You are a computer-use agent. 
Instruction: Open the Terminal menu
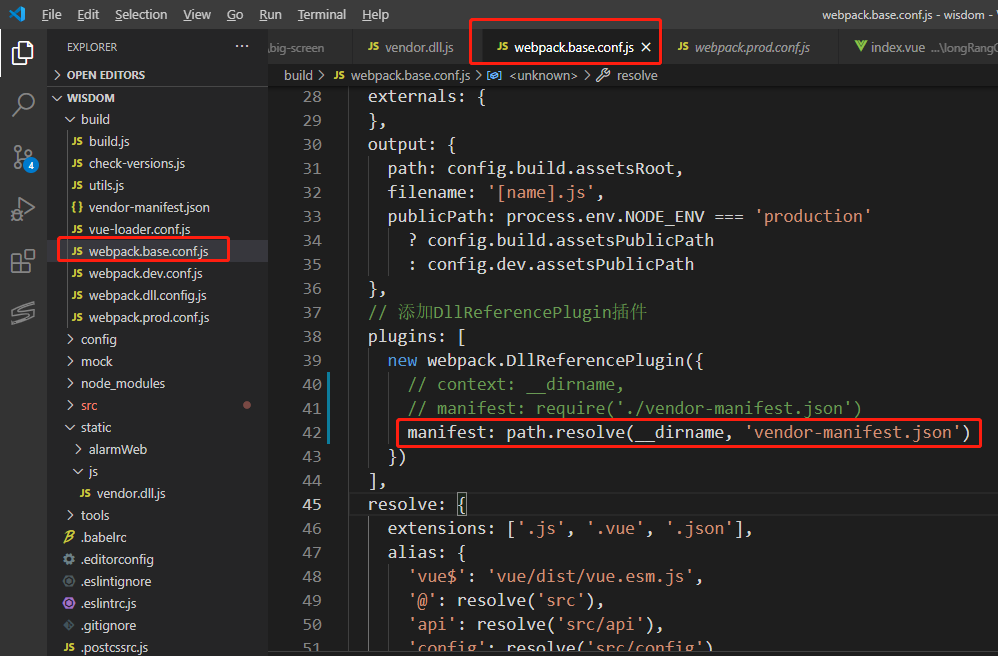321,14
